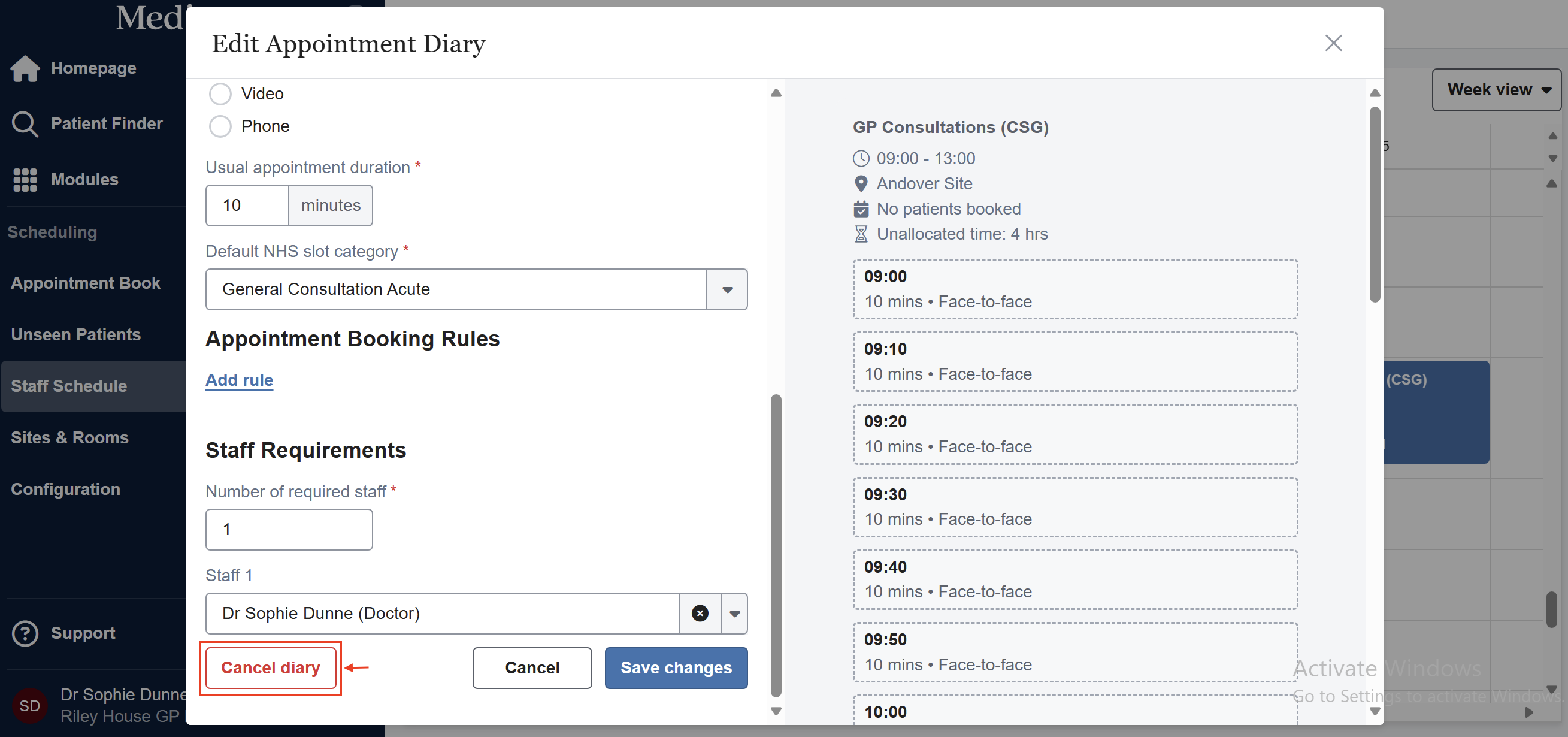The width and height of the screenshot is (1568, 737).
Task: Click the Cancel diary button
Action: click(x=271, y=667)
